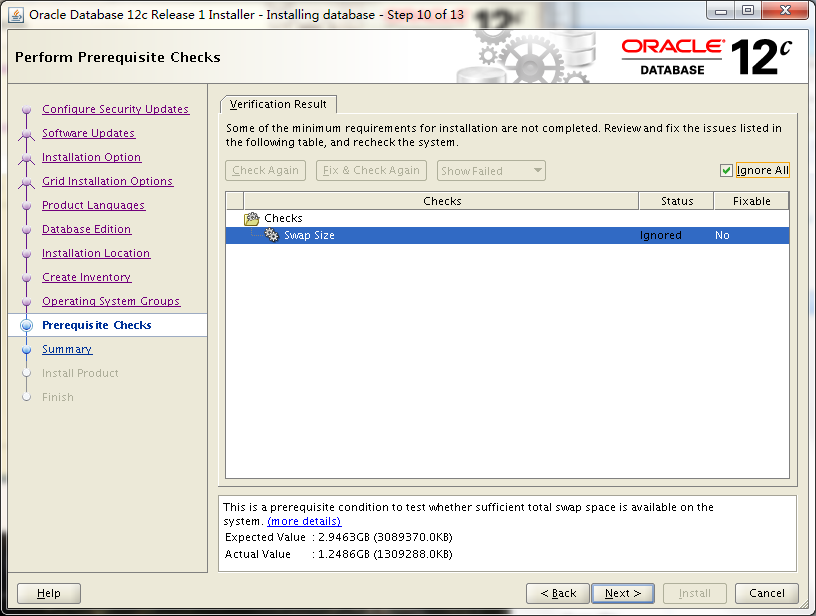This screenshot has width=816, height=616.
Task: Go back to the Database Edition step
Action: (87, 229)
